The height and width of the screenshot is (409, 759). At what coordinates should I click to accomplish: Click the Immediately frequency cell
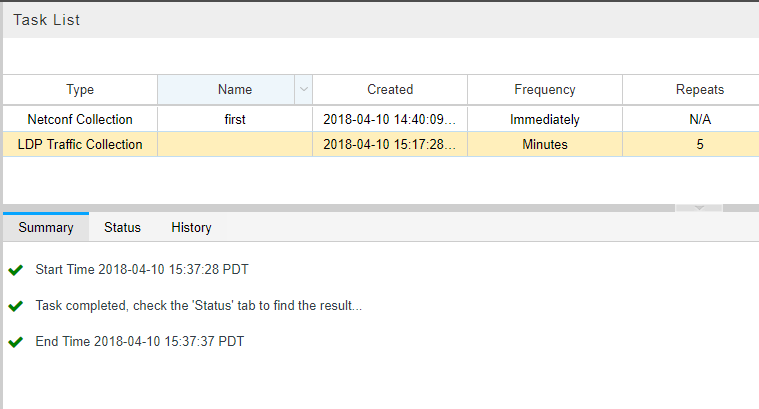545,119
